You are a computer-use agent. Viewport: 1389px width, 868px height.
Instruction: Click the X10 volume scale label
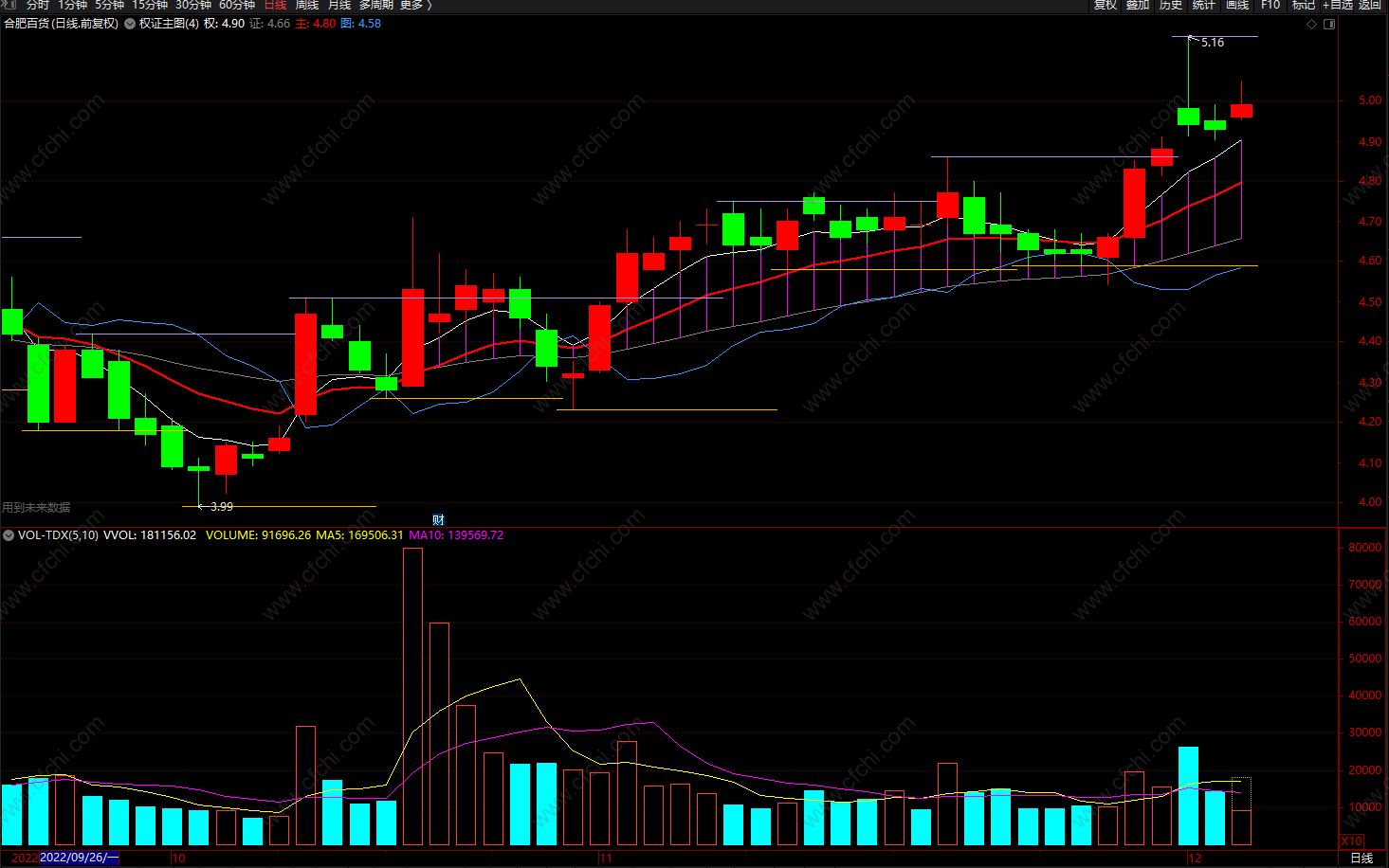[1351, 841]
